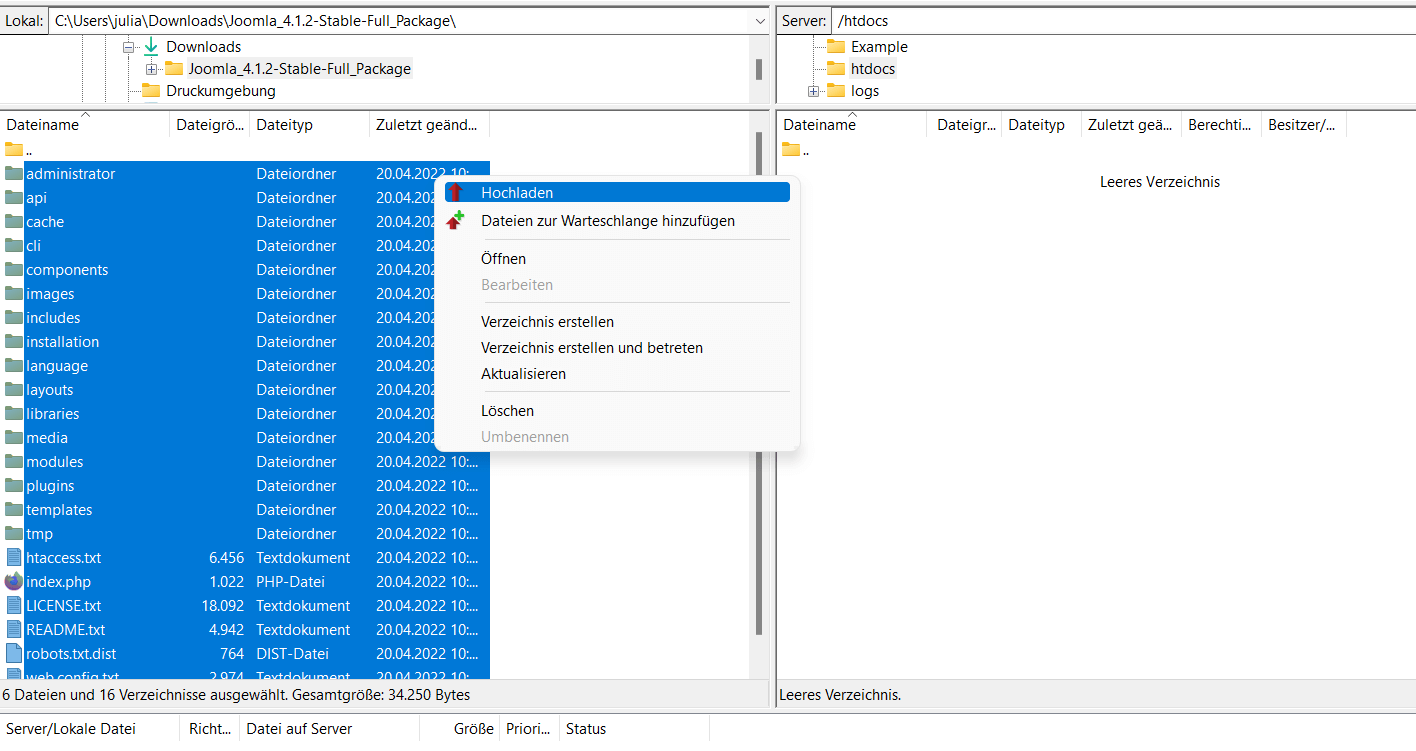Go to parent directory in local list
1416x751 pixels.
17,150
